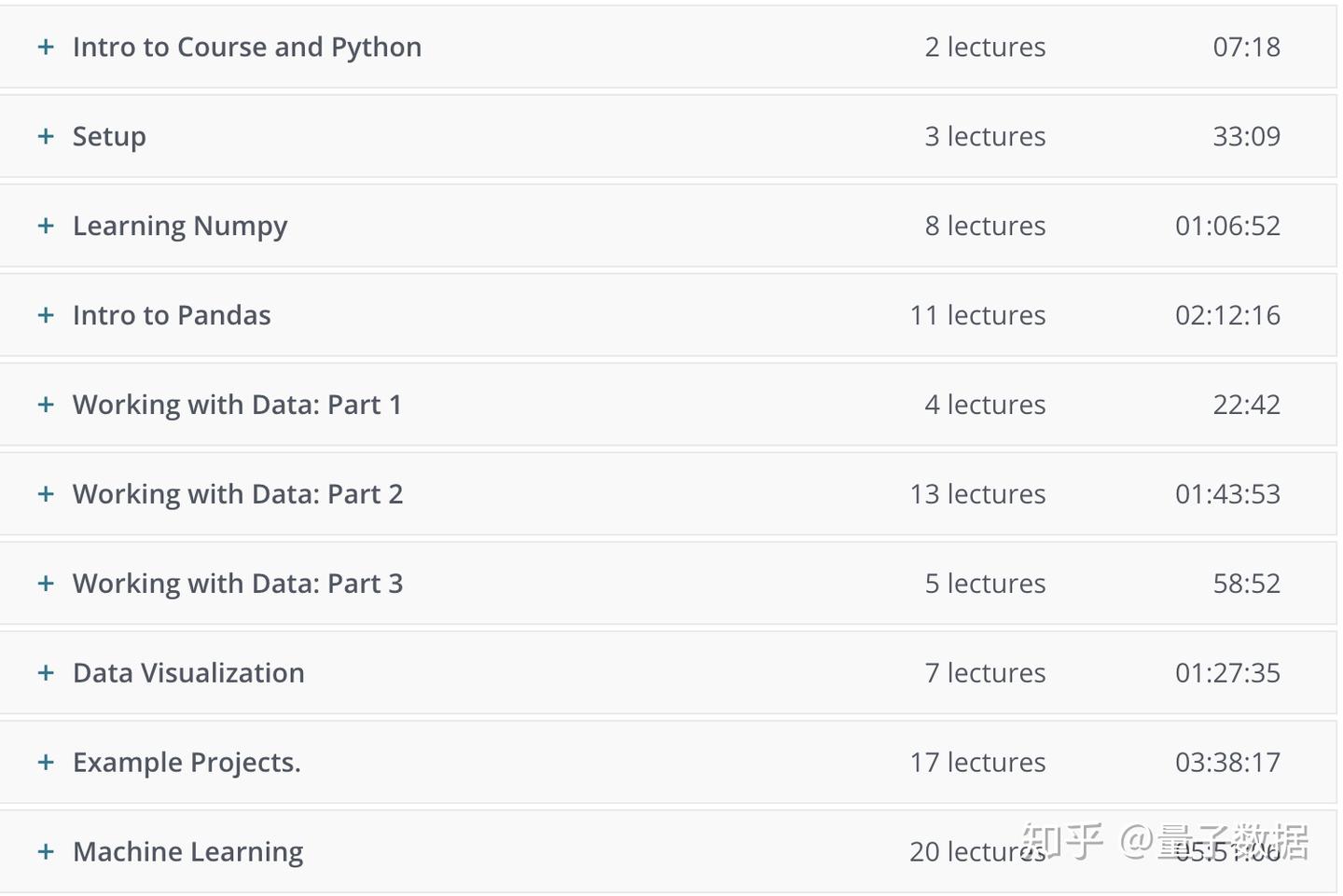The width and height of the screenshot is (1343, 896).
Task: Click the Data Visualization section title
Action: pyautogui.click(x=188, y=673)
